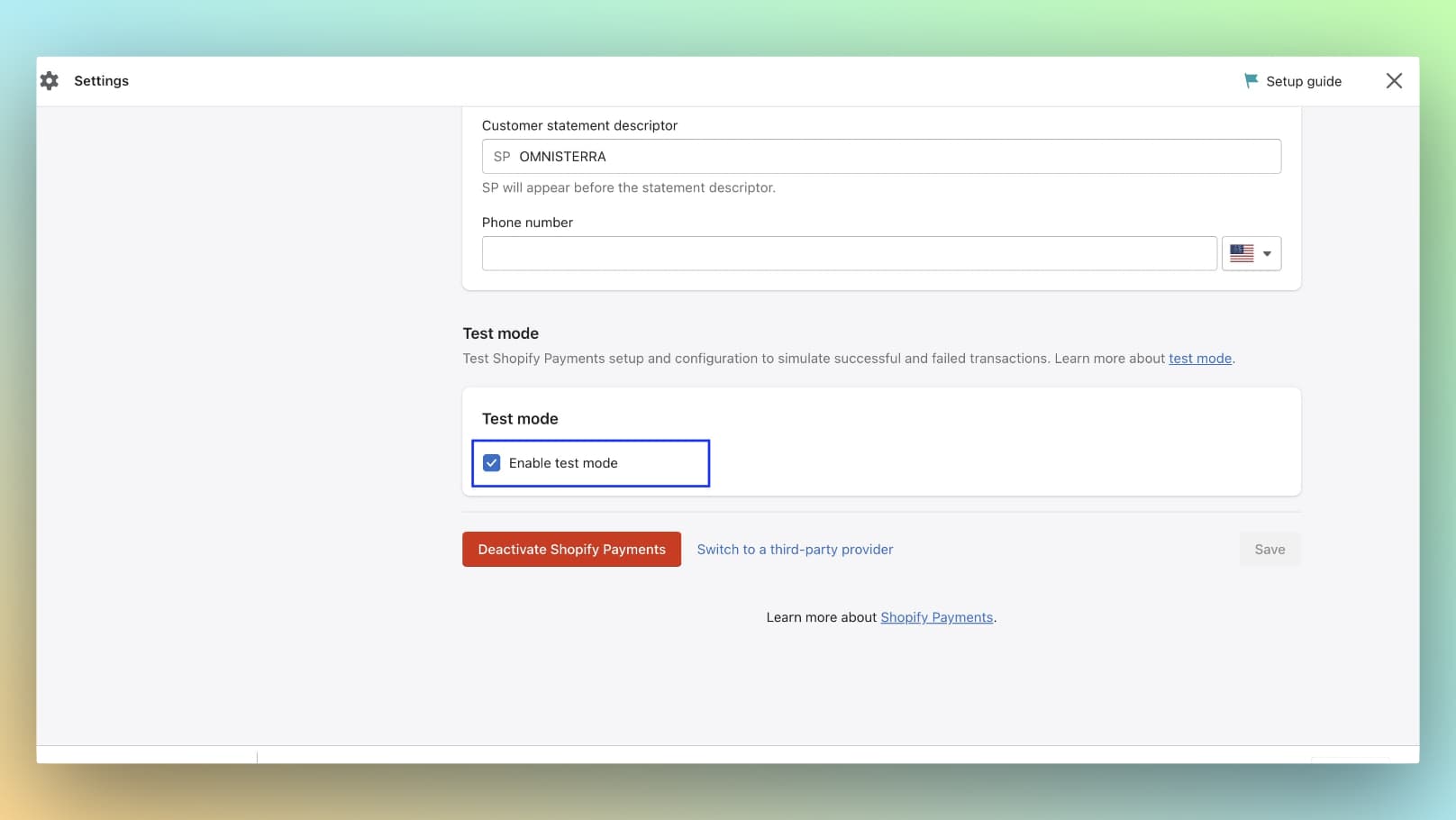The image size is (1456, 820).
Task: Open the phone country flag dropdown
Action: 1251,253
